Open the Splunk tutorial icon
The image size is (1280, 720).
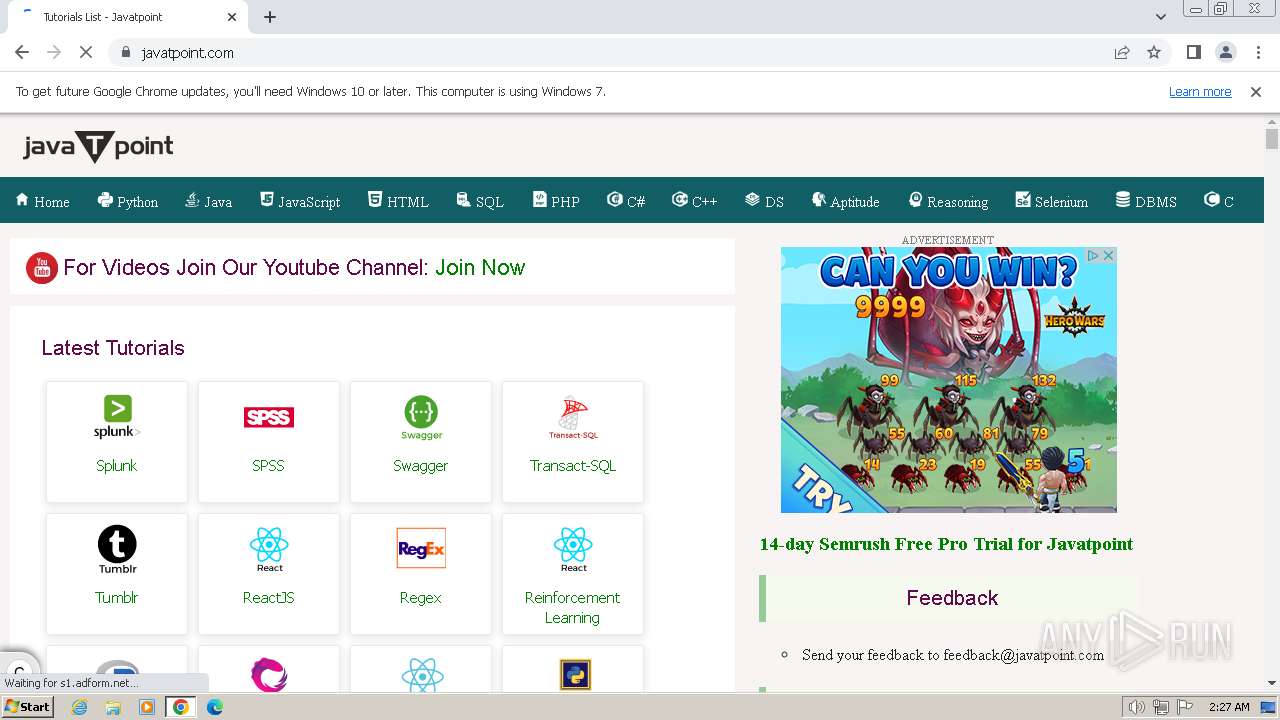117,417
